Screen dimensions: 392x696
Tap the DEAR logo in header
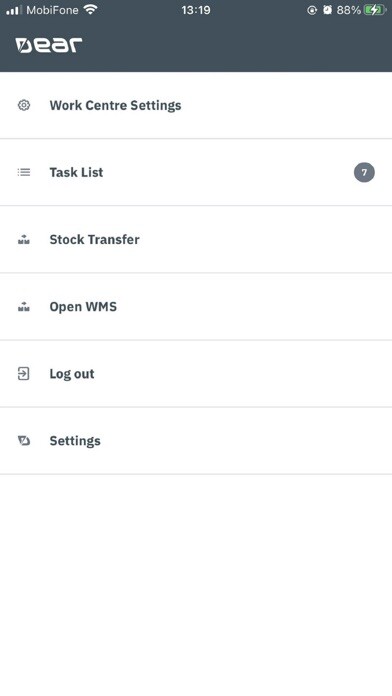[x=49, y=45]
